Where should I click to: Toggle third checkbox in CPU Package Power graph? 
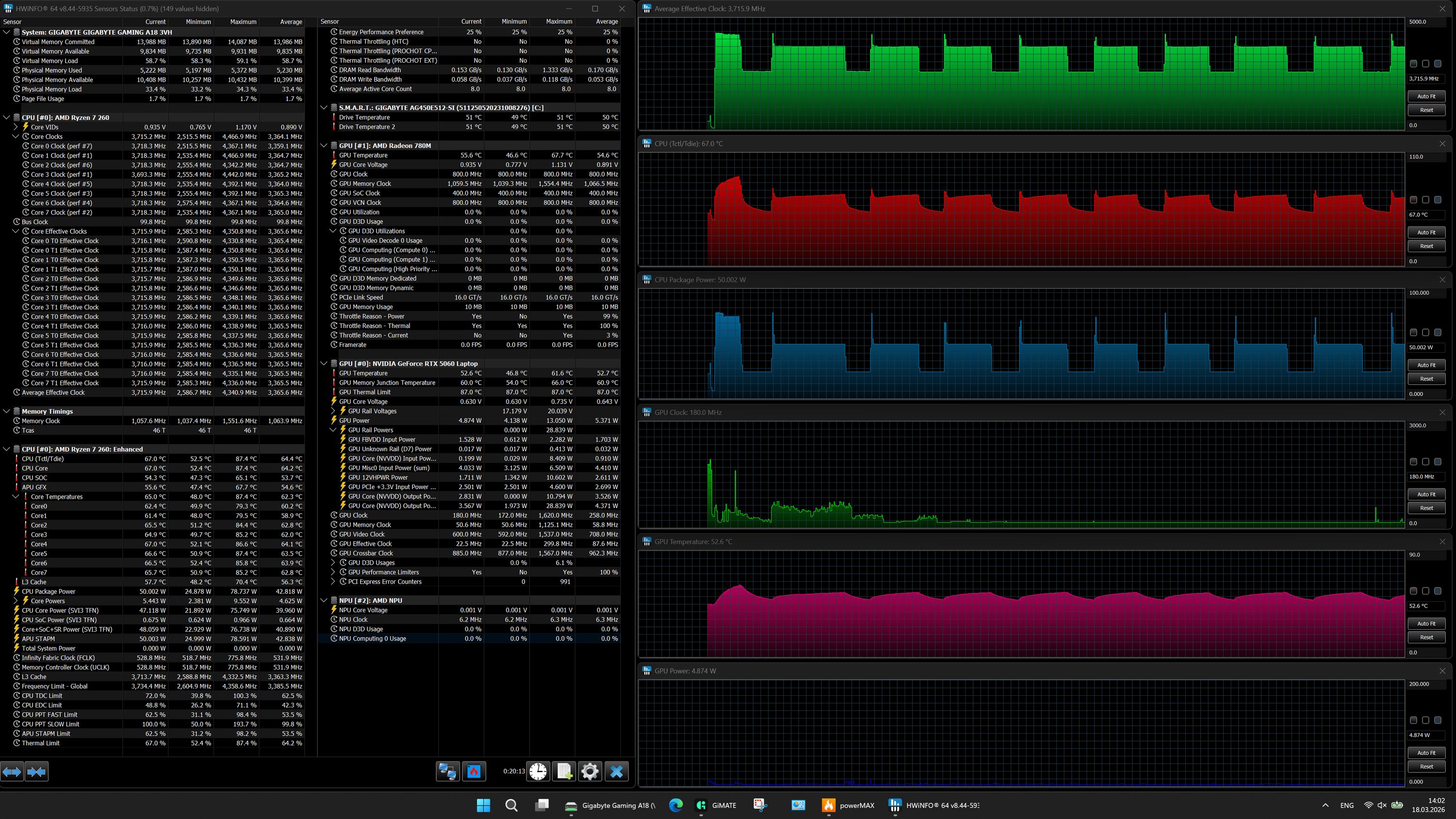[x=1438, y=333]
